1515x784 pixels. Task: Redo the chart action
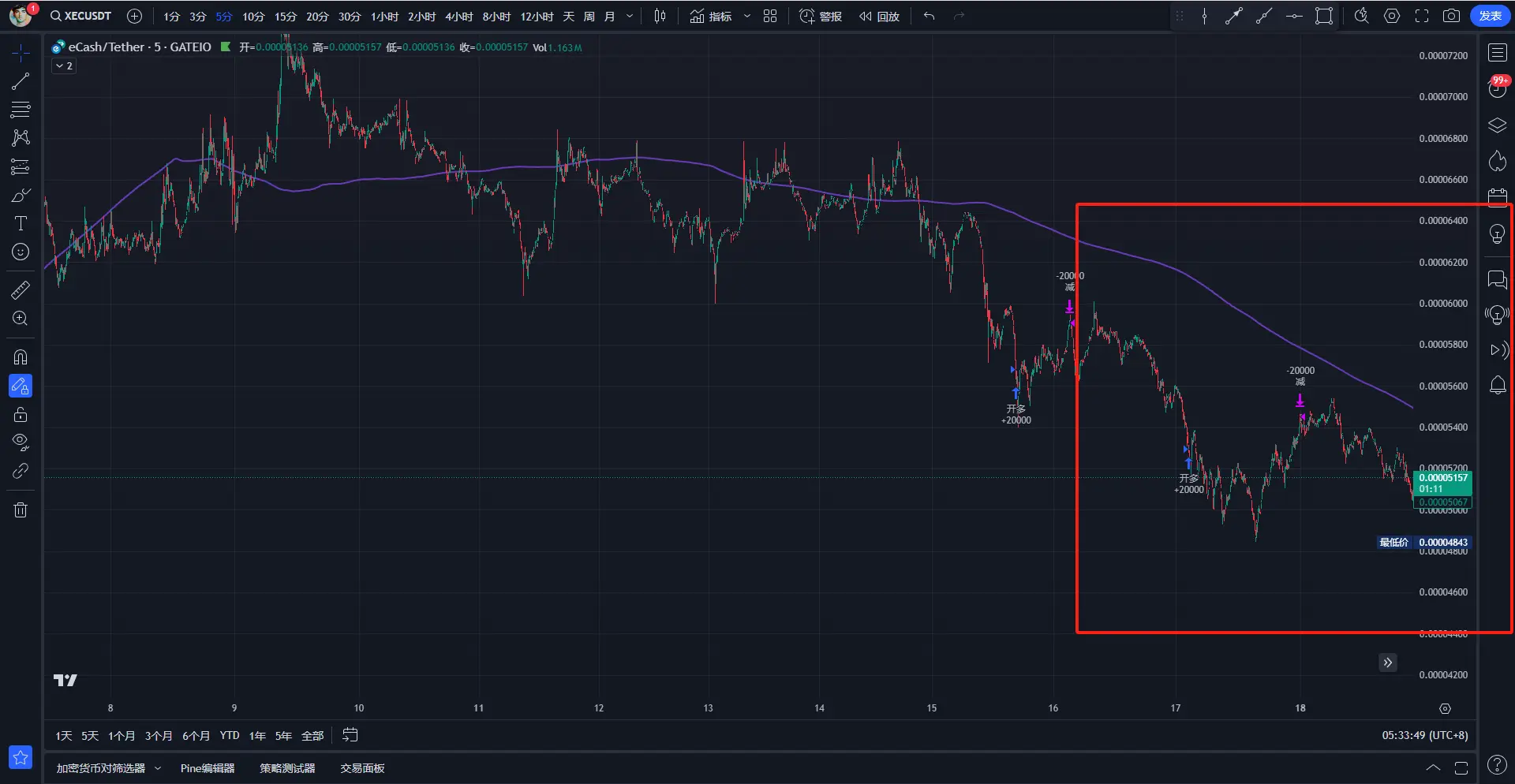(x=959, y=17)
